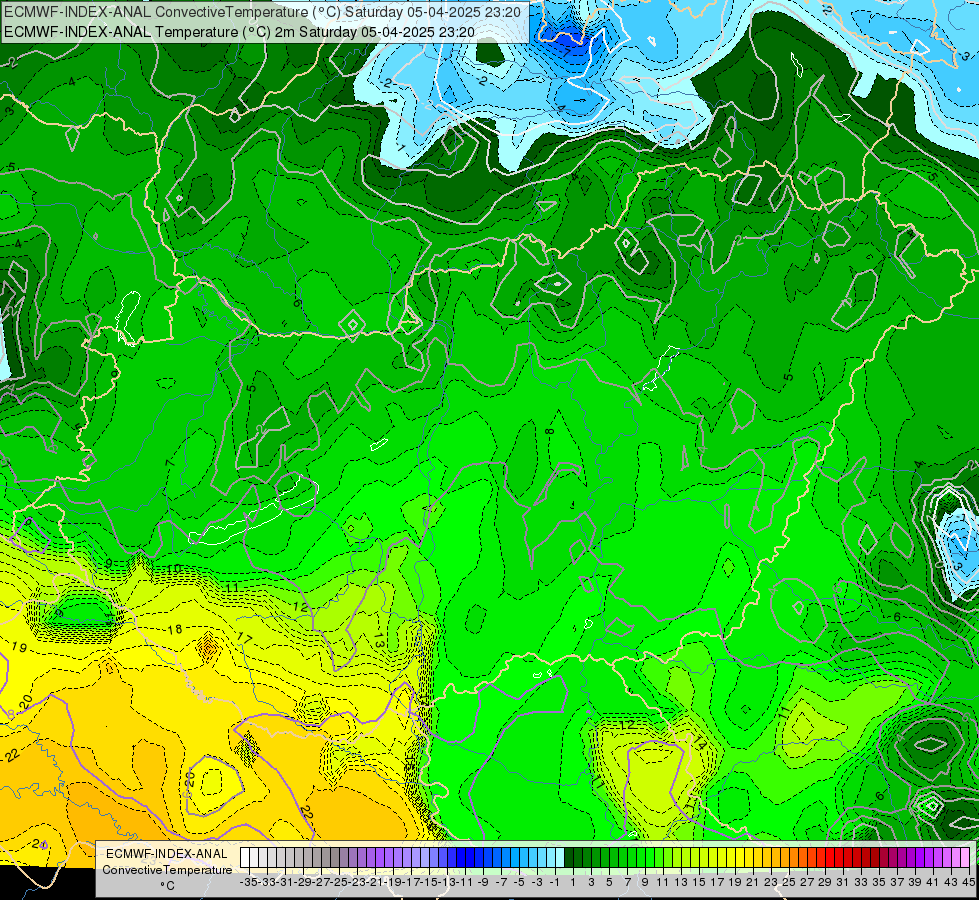Select the 45 value on the legend scale
Image resolution: width=979 pixels, height=900 pixels.
pos(968,881)
